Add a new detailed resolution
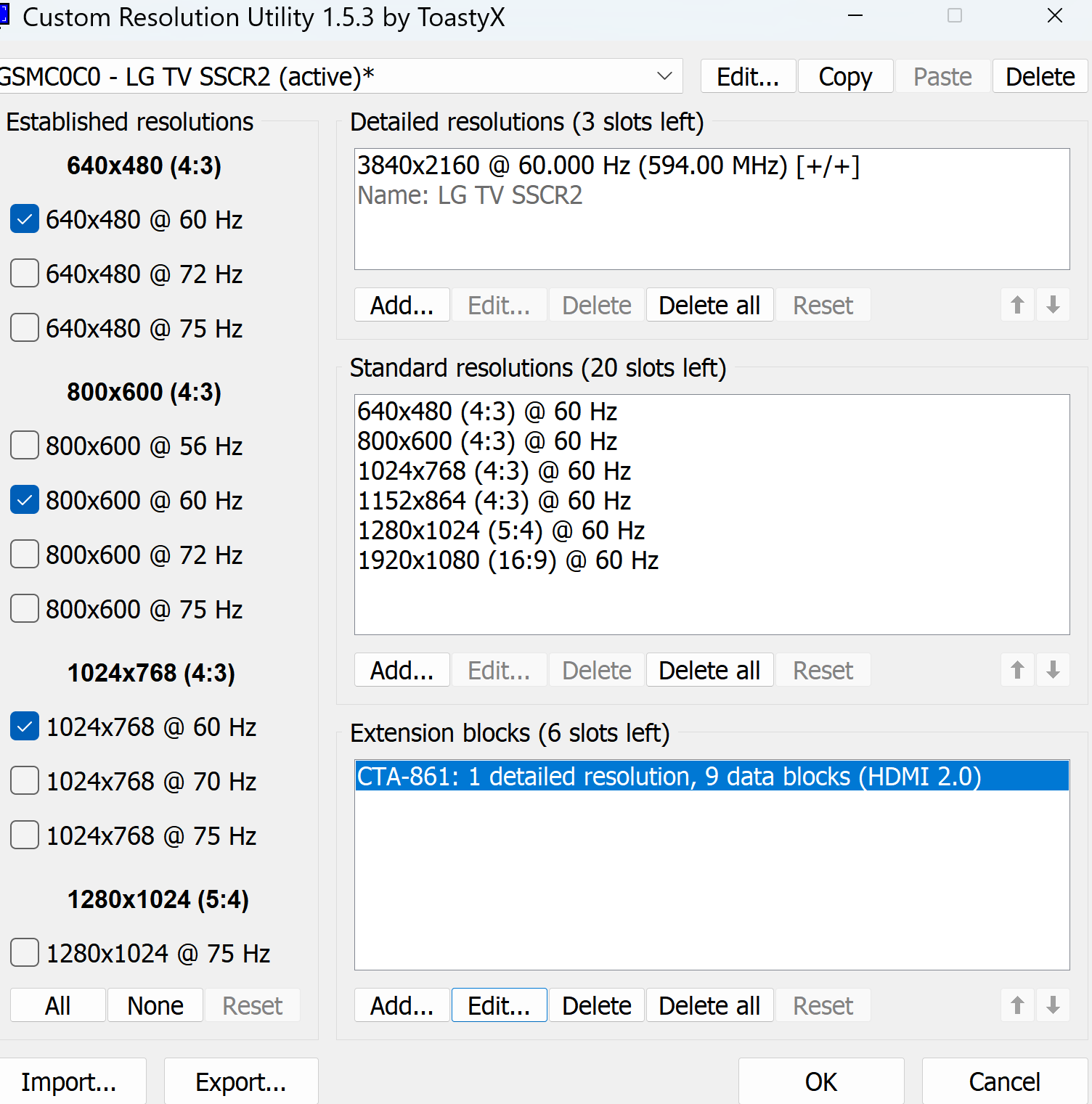Screen dimensions: 1092x1104 [402, 305]
